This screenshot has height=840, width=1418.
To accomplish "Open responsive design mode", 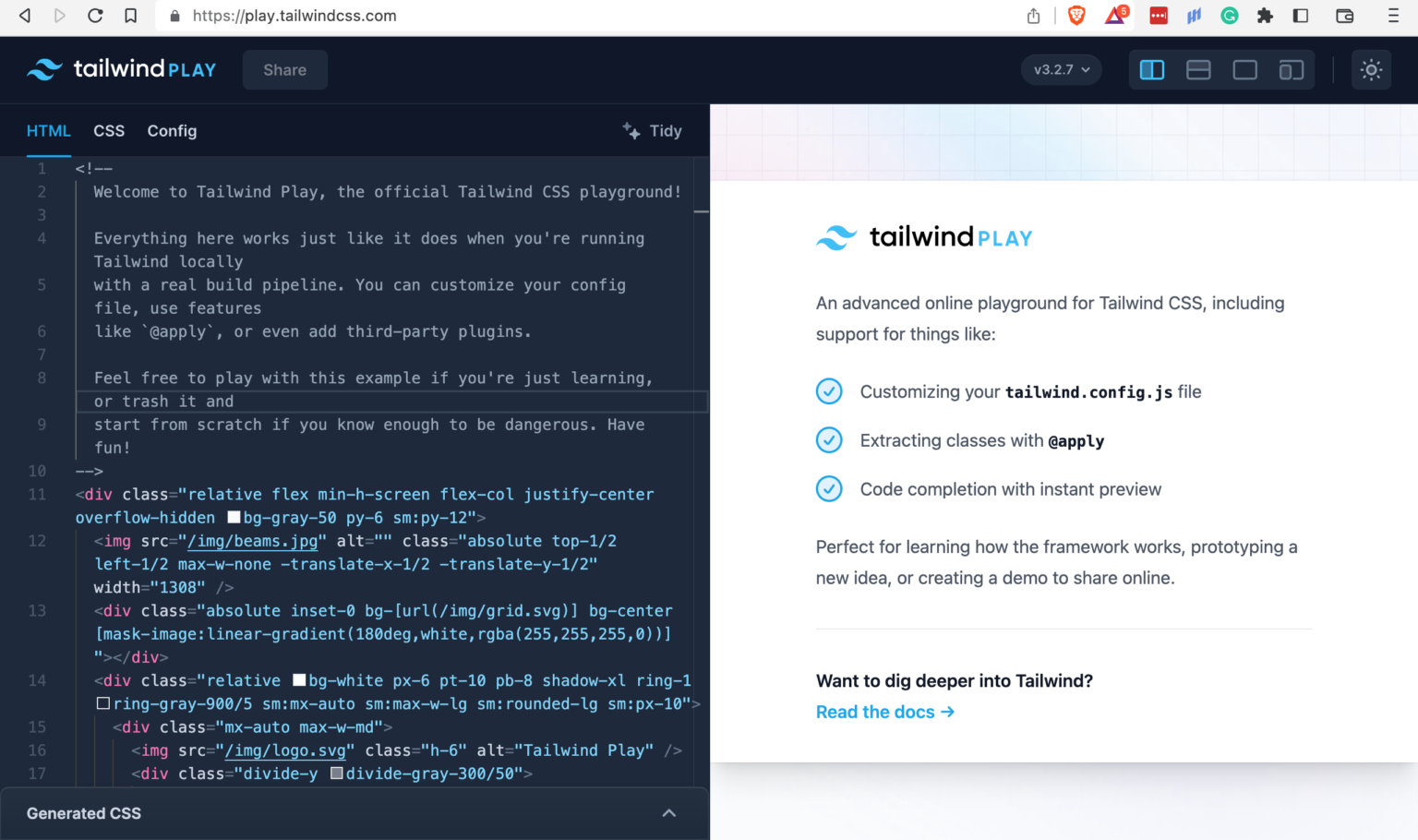I will pos(1291,69).
